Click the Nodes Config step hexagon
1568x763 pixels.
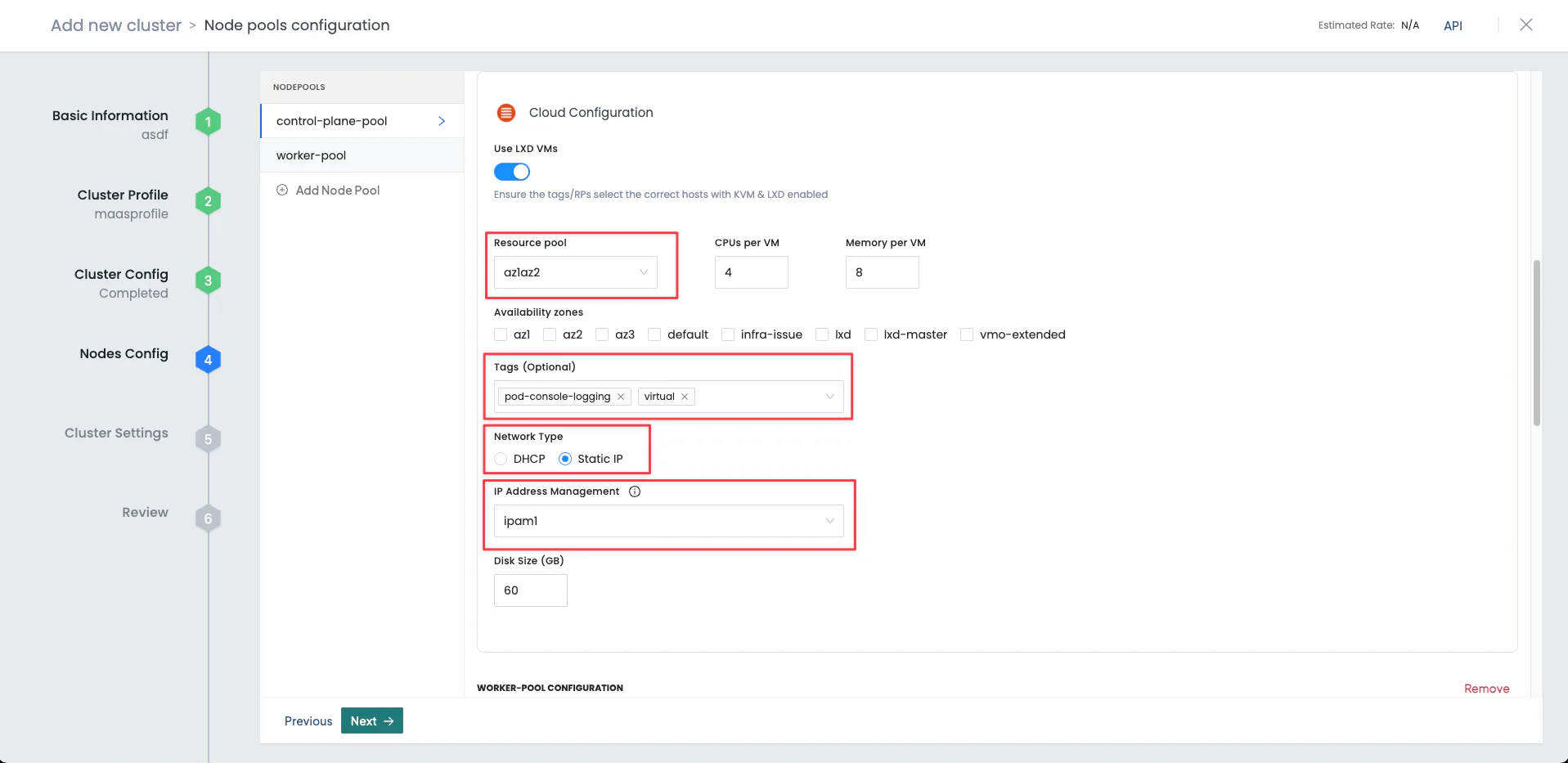[x=207, y=359]
